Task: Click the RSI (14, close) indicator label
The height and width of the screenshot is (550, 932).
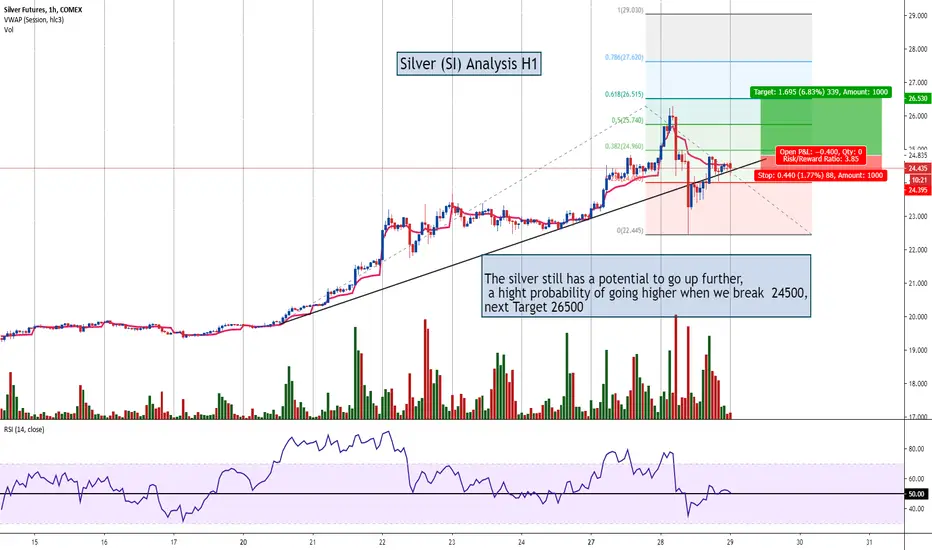Action: click(x=24, y=429)
